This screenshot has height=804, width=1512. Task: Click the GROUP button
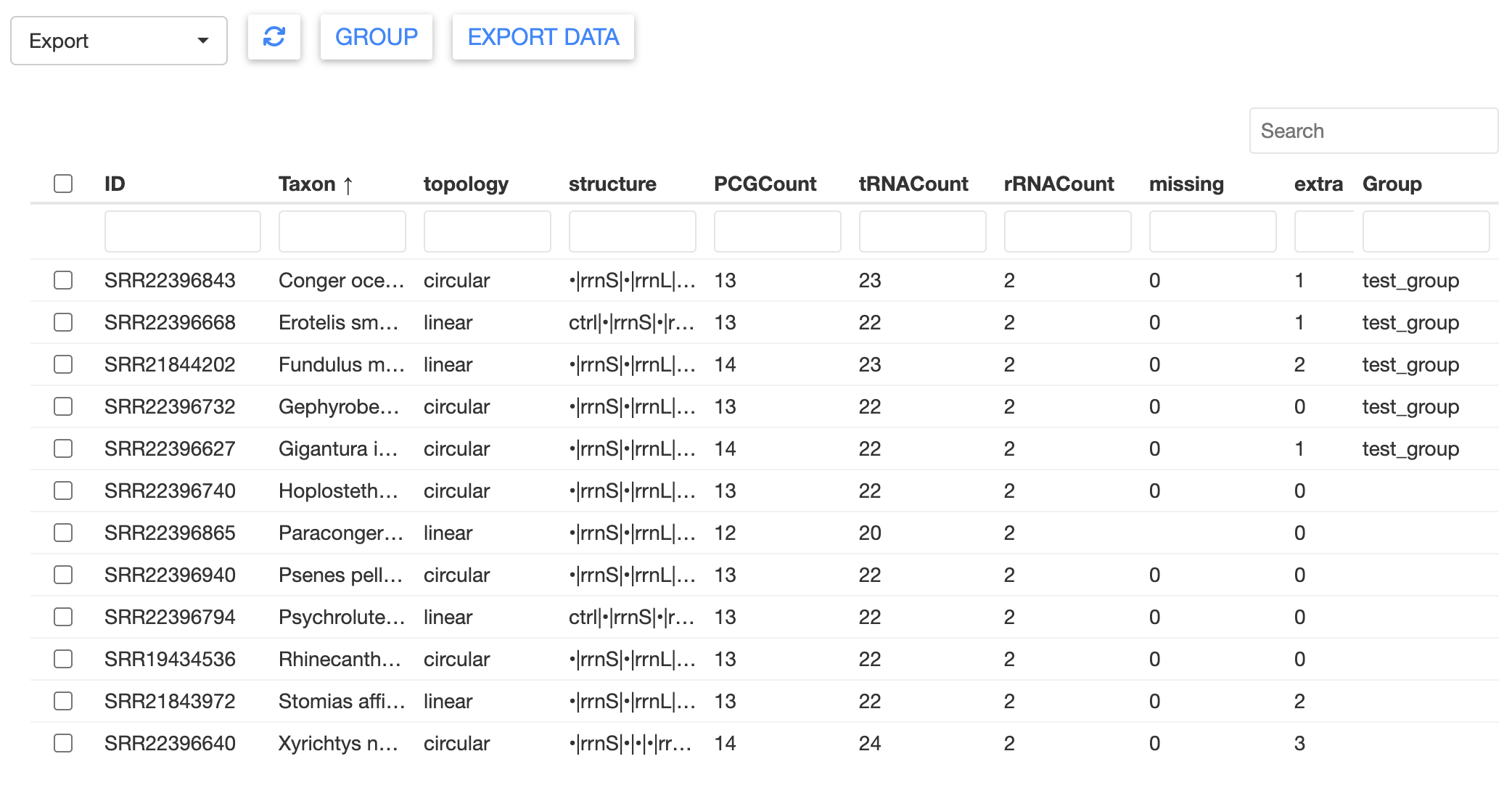[x=377, y=37]
